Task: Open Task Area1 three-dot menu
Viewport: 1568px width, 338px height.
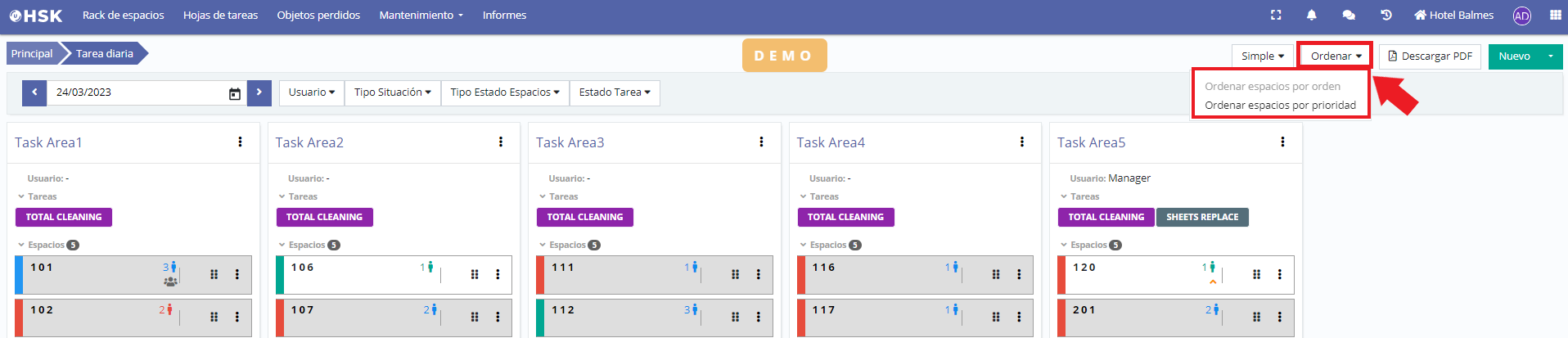Action: [x=240, y=142]
